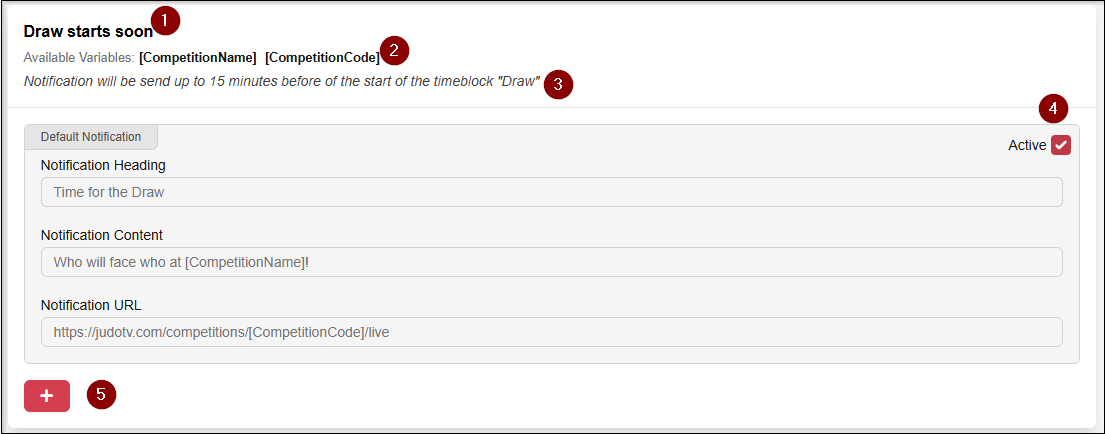Focus the Notification Heading input field
The width and height of the screenshot is (1105, 434).
click(x=551, y=192)
